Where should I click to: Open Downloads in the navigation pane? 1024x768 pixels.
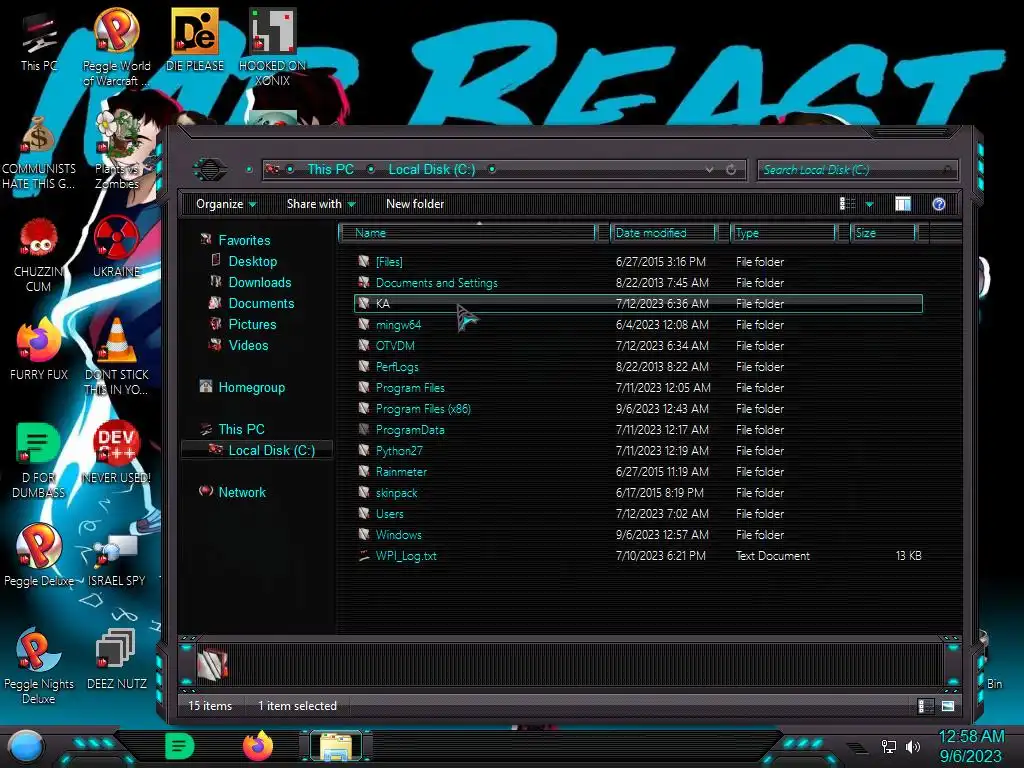tap(260, 282)
